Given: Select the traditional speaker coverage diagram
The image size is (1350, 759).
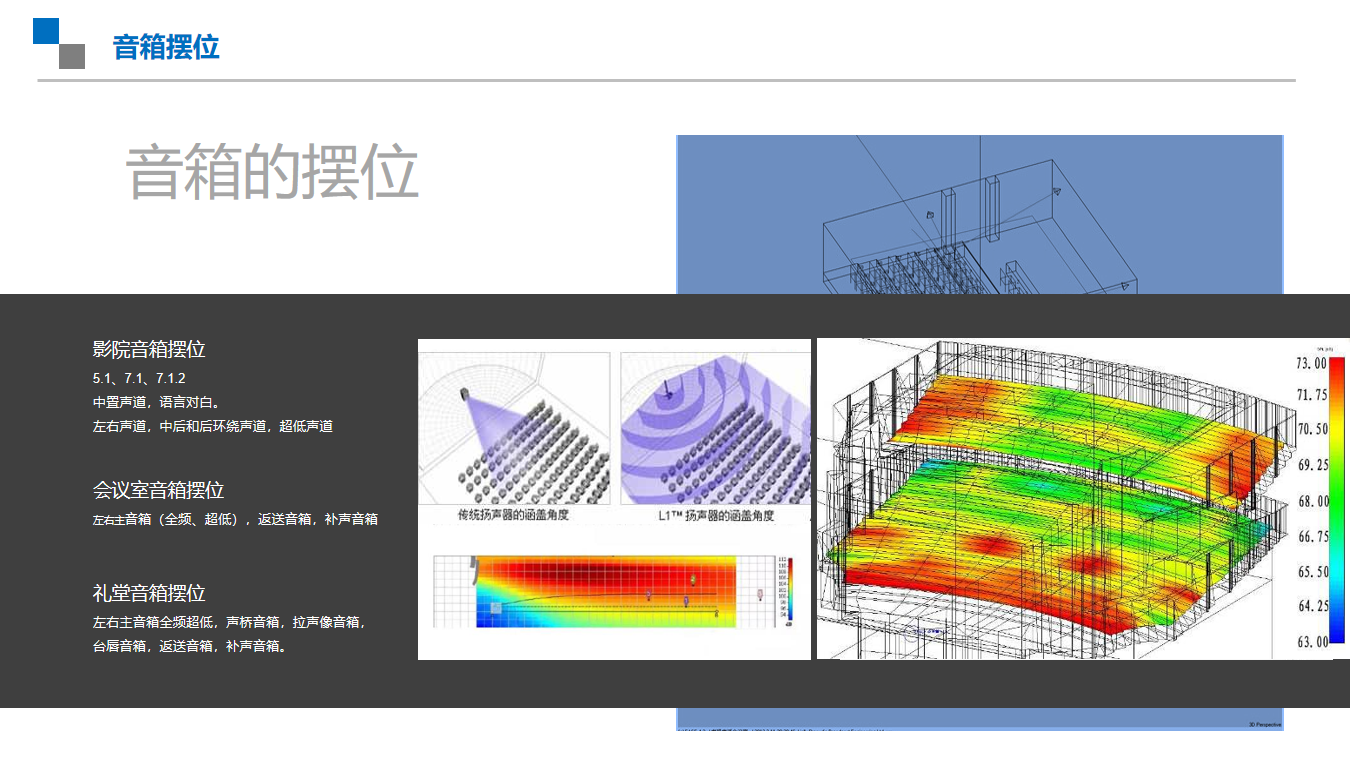Looking at the screenshot, I should pos(514,429).
